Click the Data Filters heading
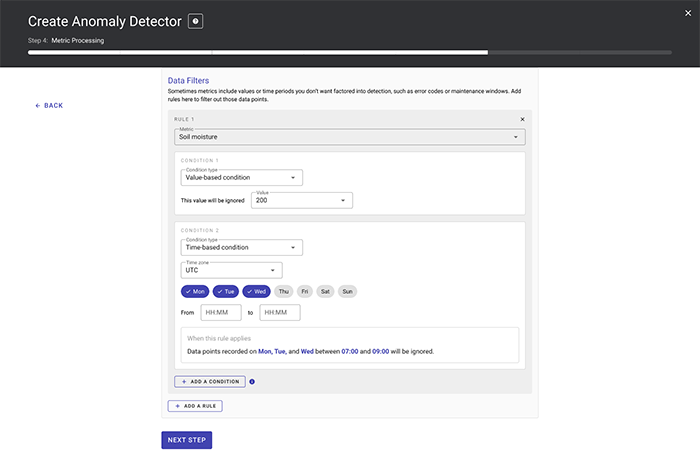700x454 pixels. [188, 81]
